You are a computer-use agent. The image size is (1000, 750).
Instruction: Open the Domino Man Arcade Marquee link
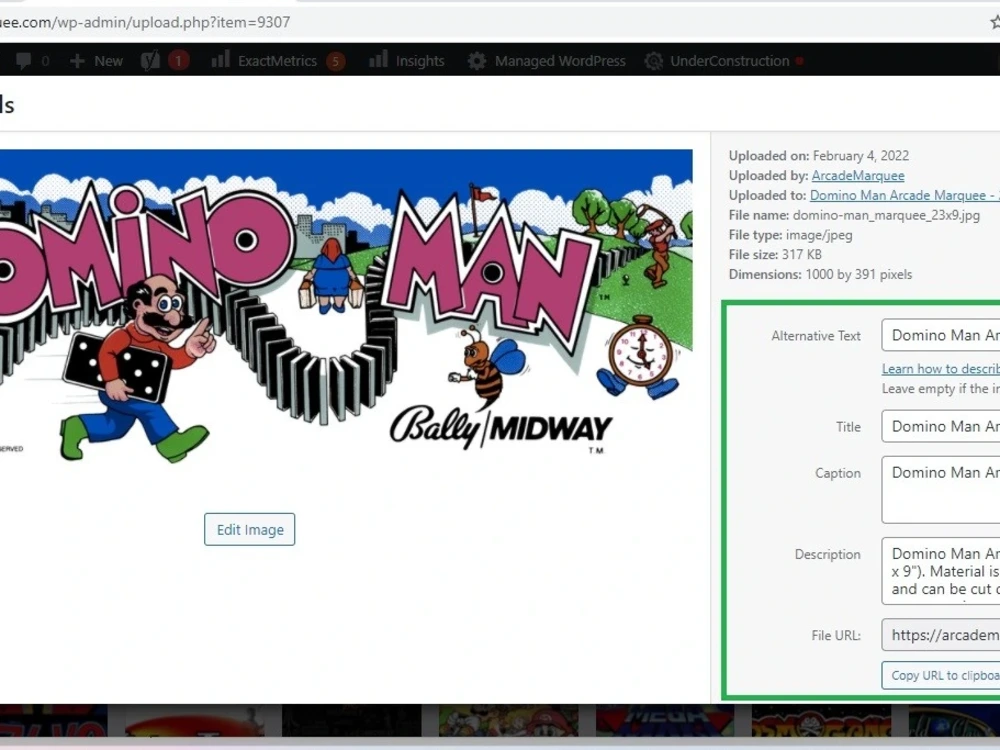coord(905,195)
